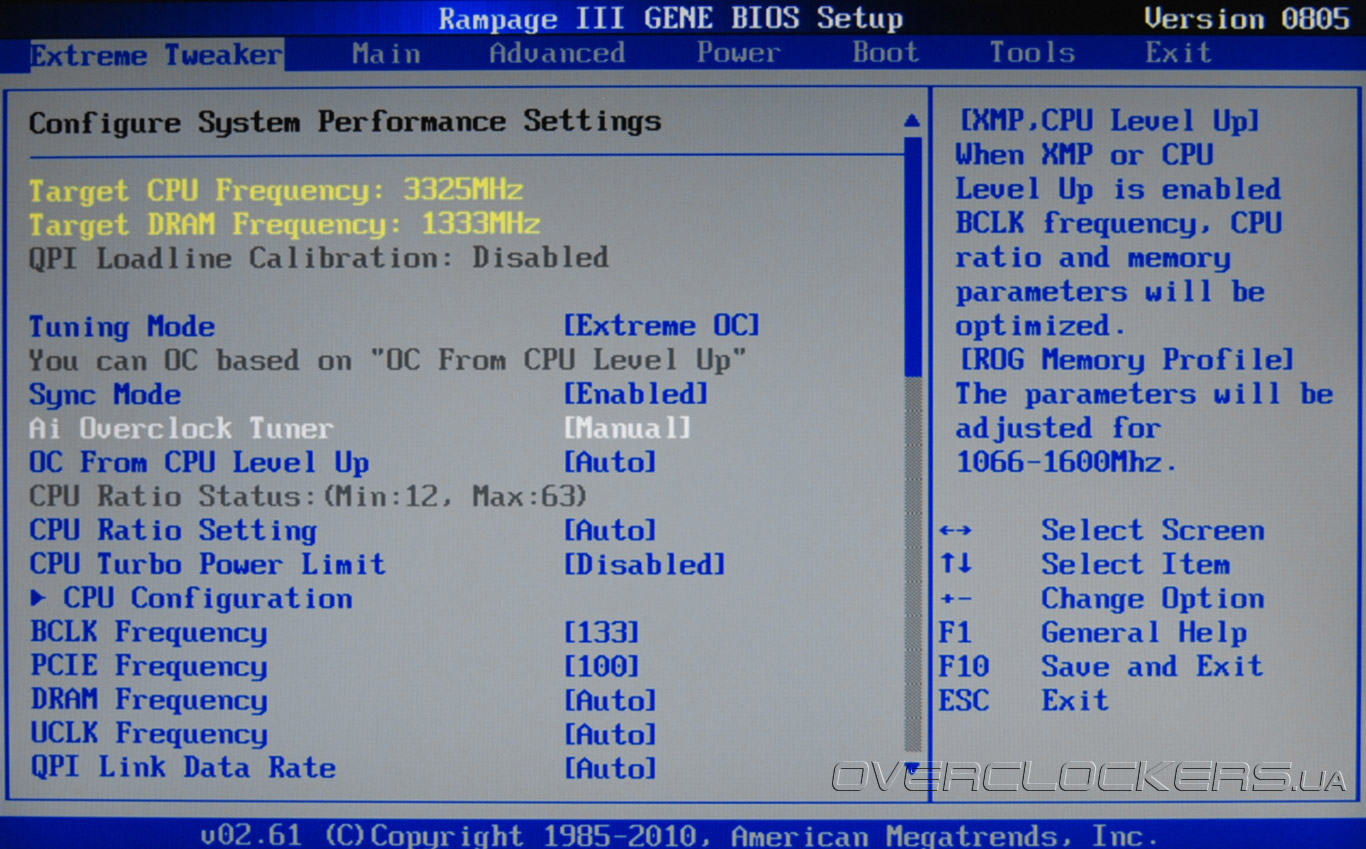
Task: Open the Tools tab
Action: (x=1032, y=53)
